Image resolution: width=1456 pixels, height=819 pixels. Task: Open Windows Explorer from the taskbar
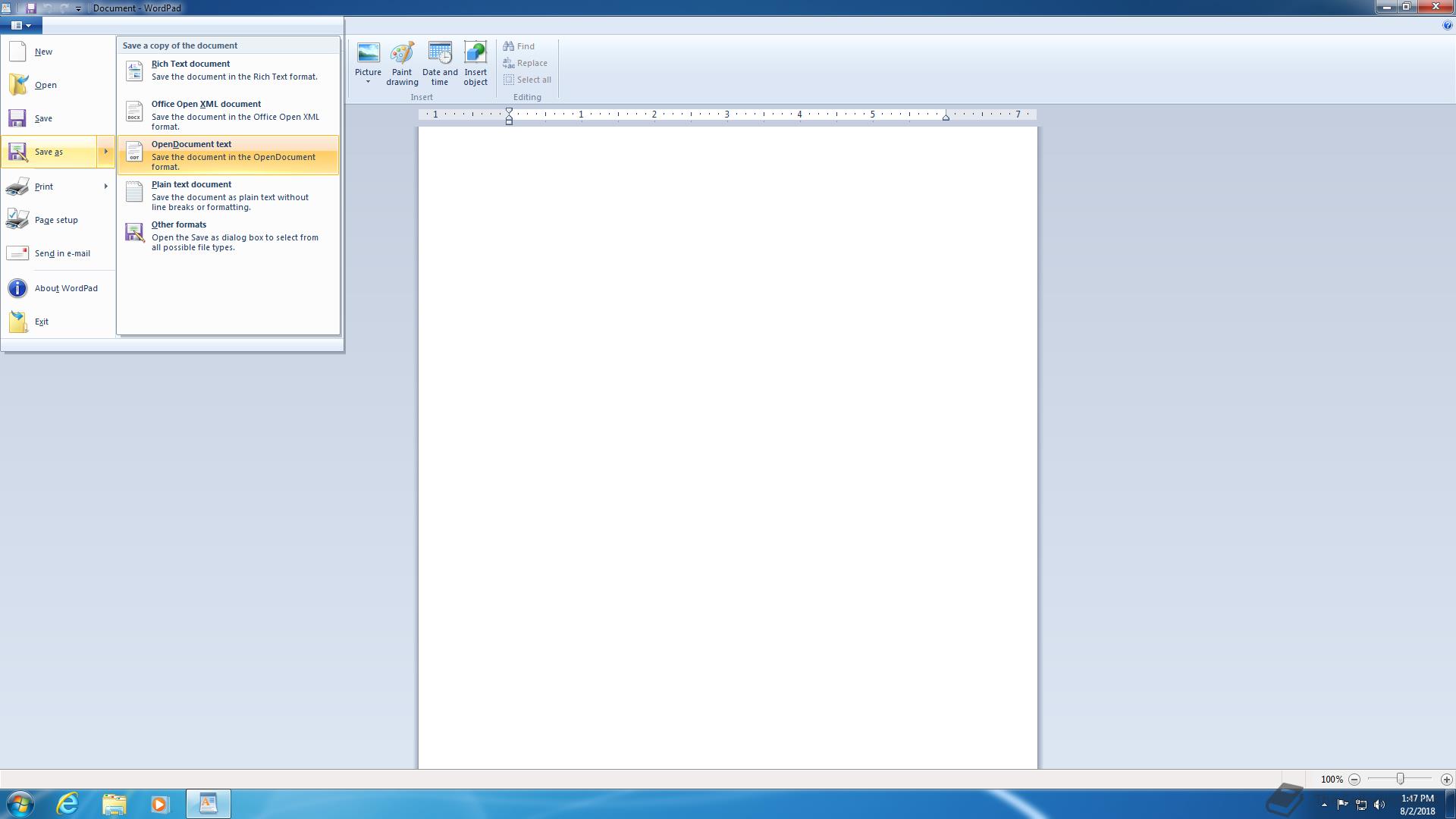coord(114,804)
